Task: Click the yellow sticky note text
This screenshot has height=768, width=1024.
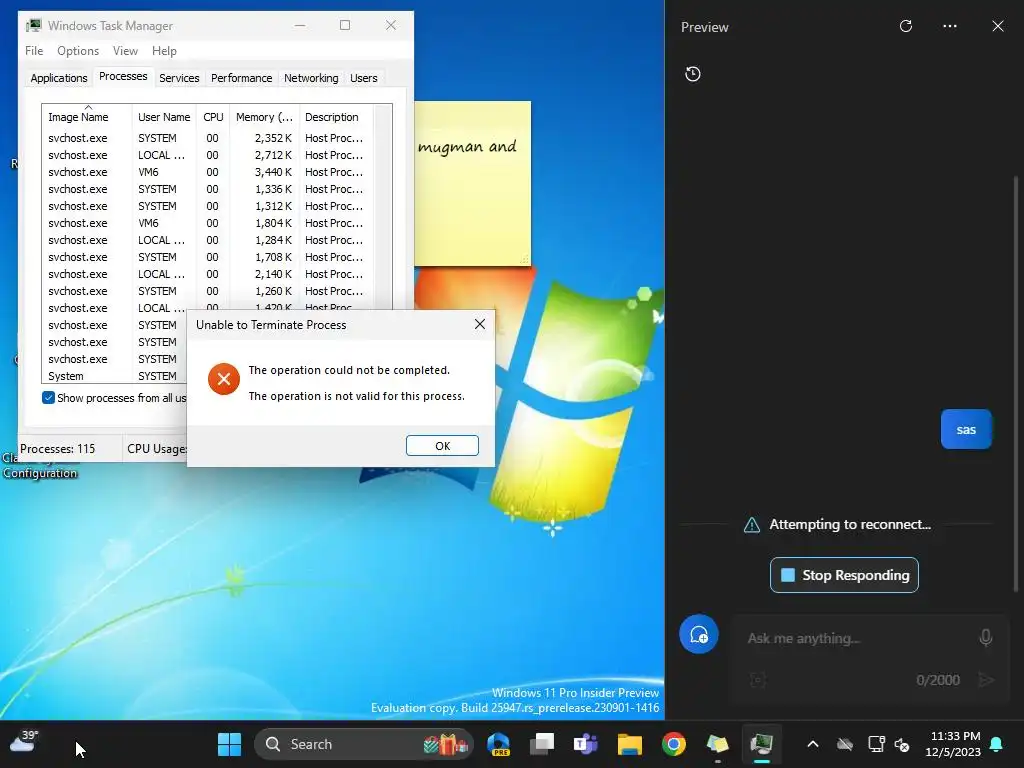Action: (x=467, y=146)
